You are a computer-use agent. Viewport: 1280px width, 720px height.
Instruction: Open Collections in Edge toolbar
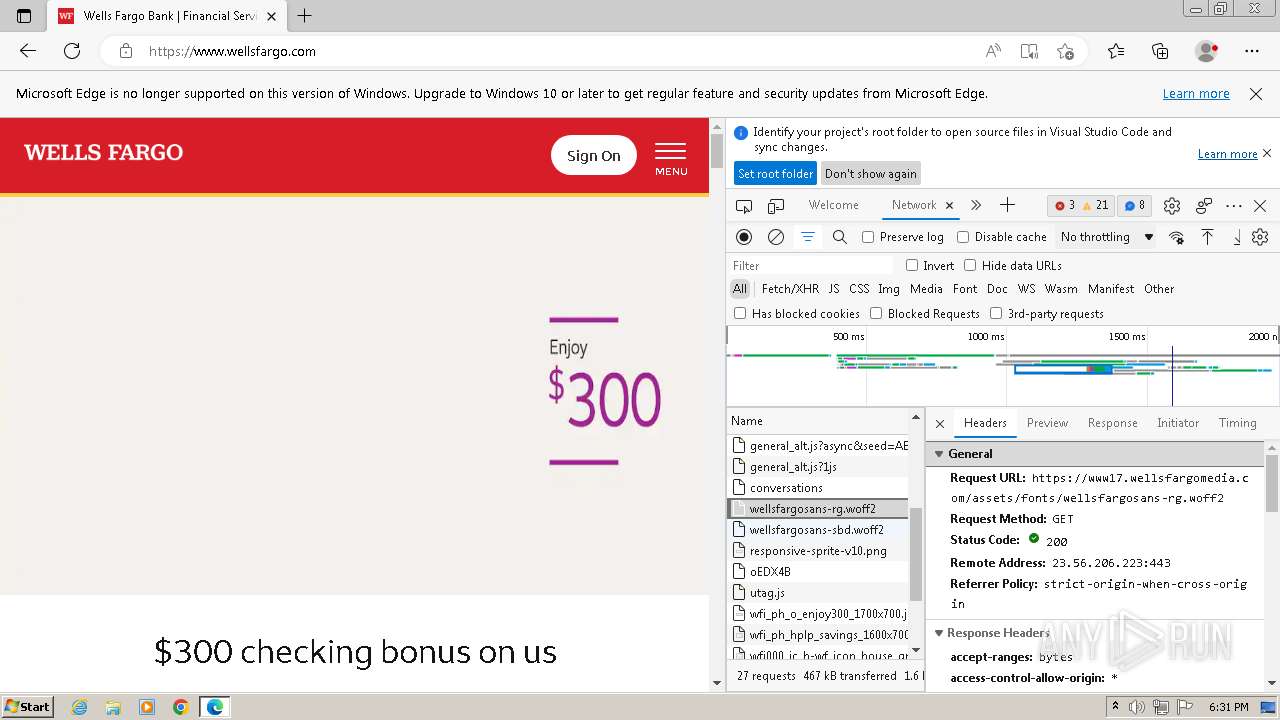pos(1160,51)
